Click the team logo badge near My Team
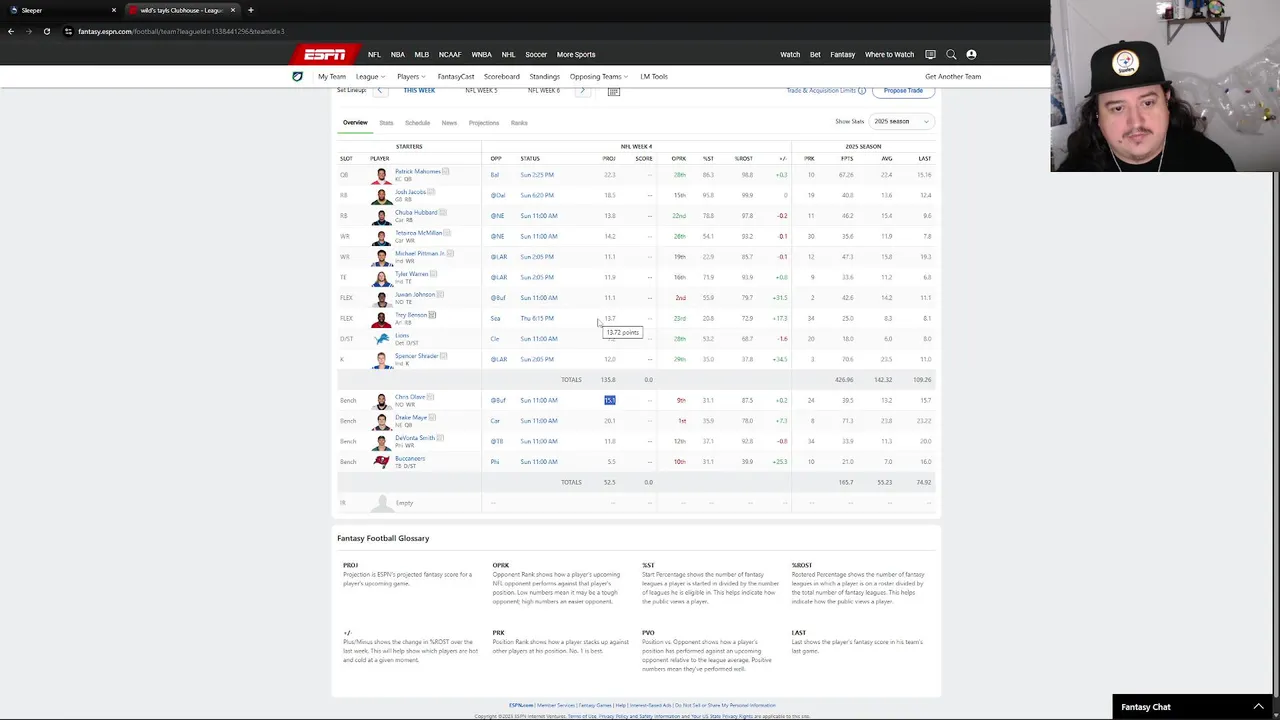 tap(297, 76)
